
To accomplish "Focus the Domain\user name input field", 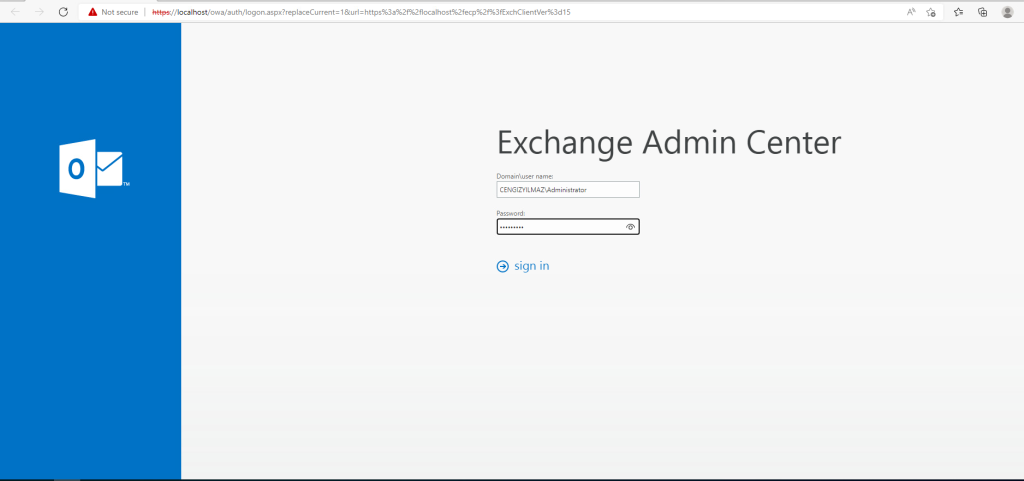I will (567, 189).
